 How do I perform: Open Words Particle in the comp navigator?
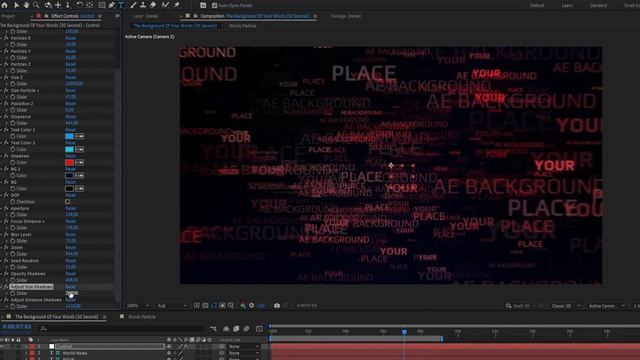242,26
